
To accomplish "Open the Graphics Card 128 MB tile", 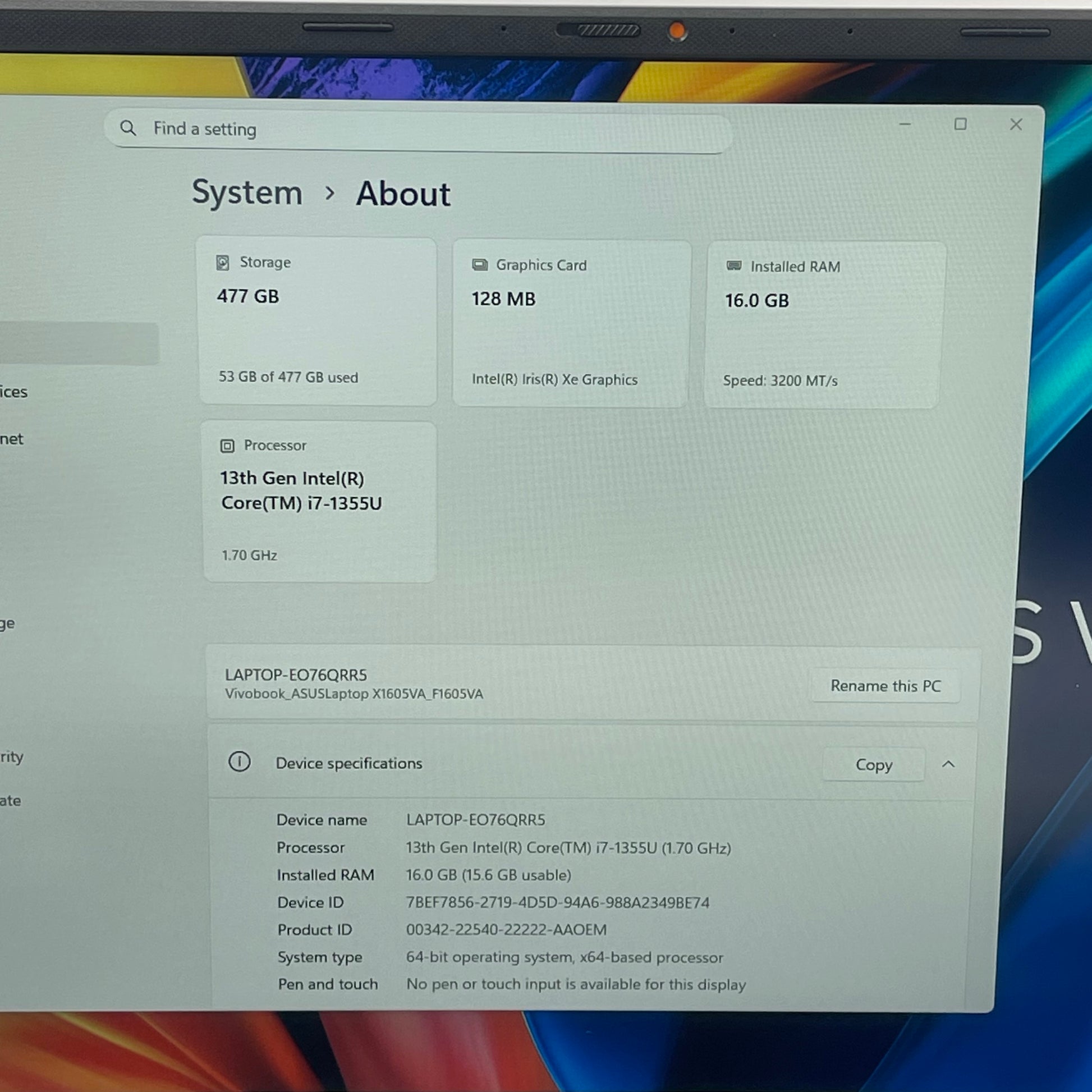I will pos(571,323).
